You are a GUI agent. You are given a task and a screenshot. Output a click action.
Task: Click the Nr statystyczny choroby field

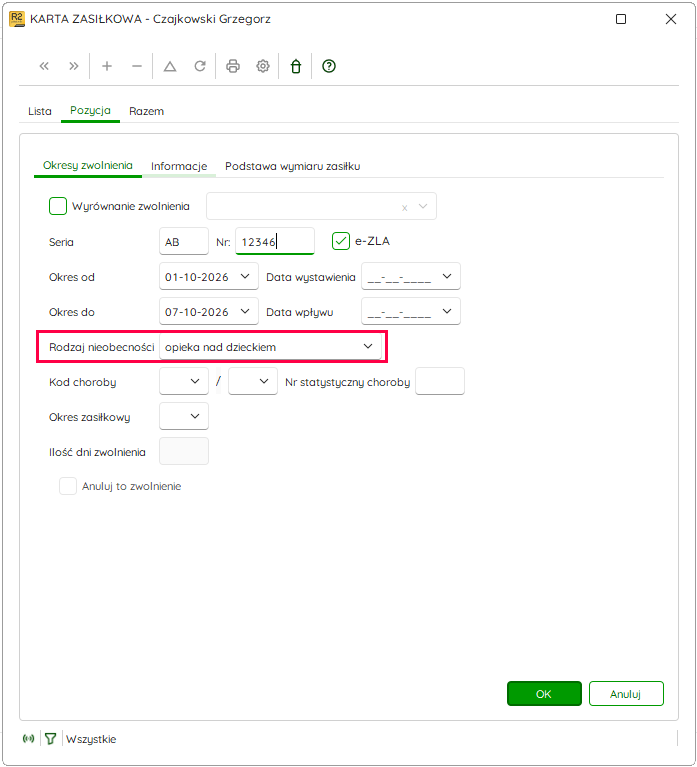coord(440,381)
